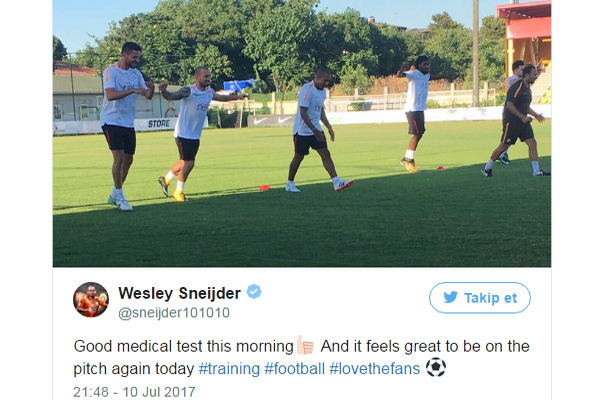Open the Wesley Sneijder display name link
Image resolution: width=600 pixels, height=400 pixels.
coord(179,293)
